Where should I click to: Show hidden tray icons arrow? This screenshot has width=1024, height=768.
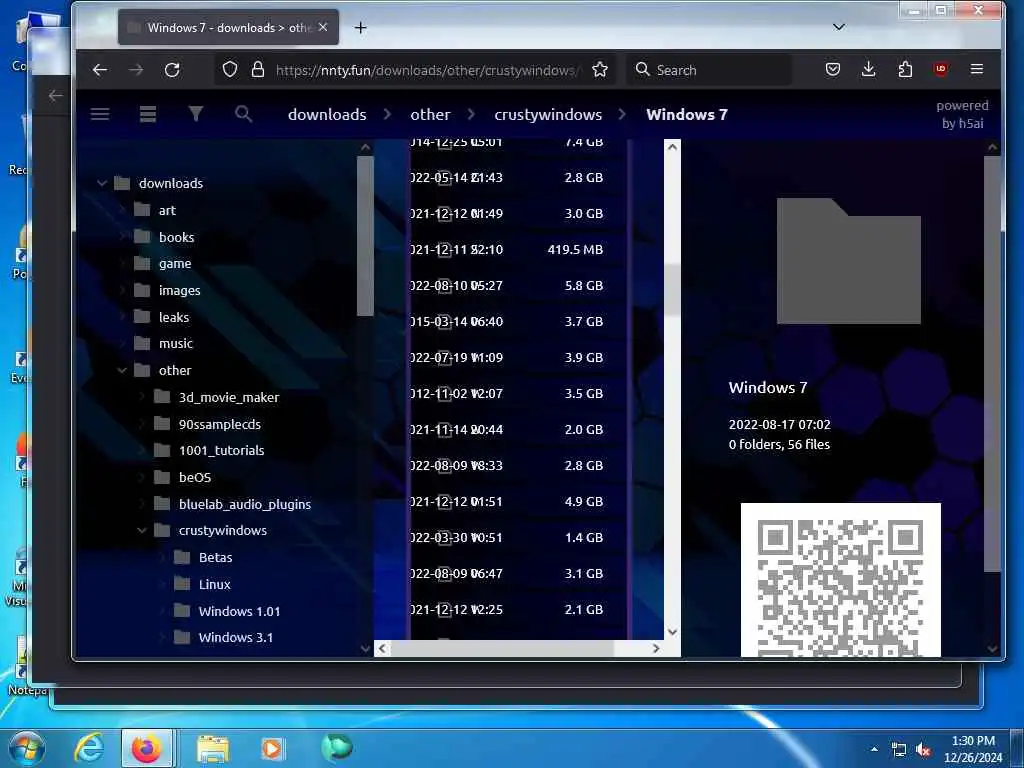[x=874, y=749]
